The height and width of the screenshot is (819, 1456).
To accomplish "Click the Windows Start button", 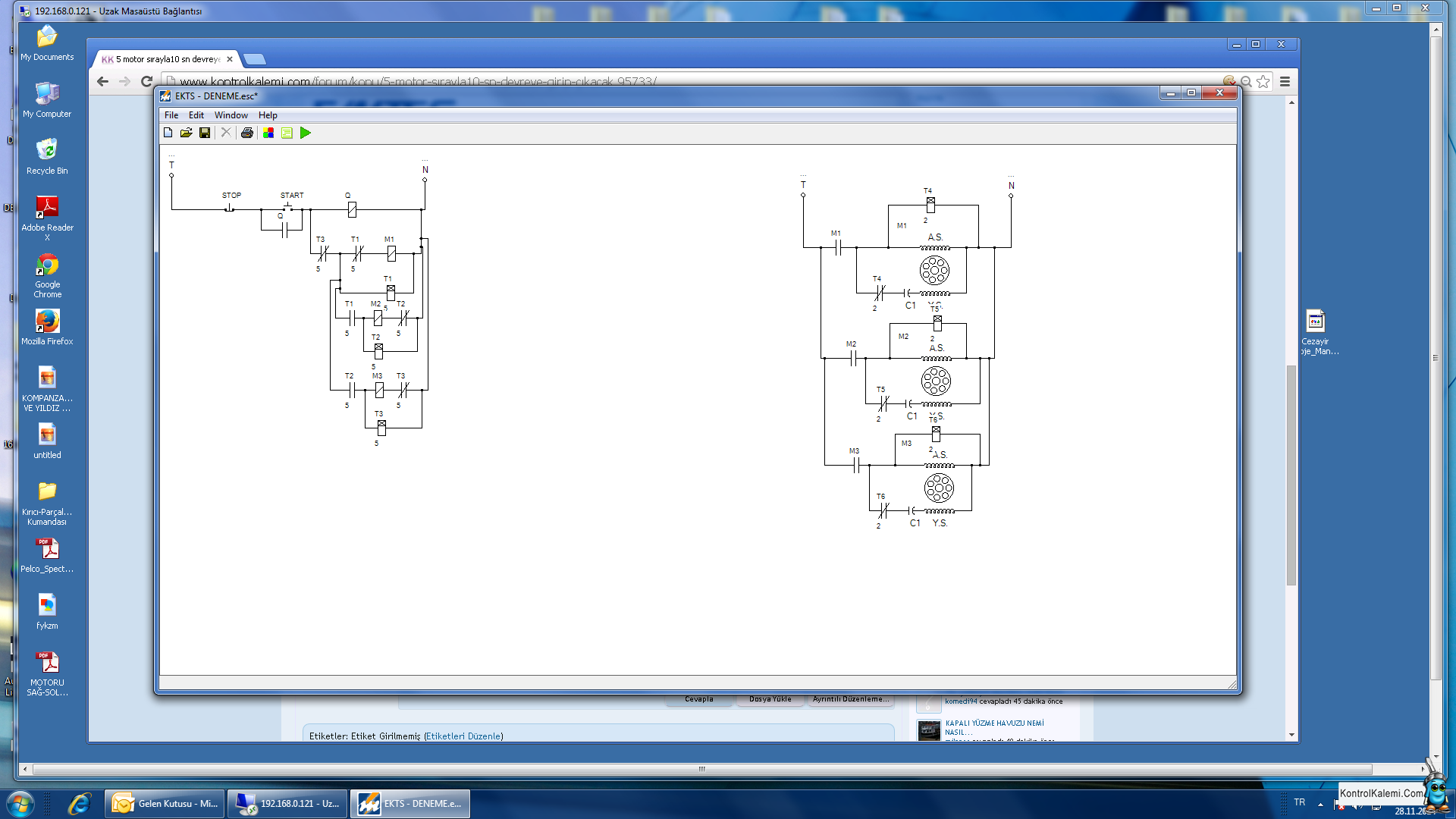I will (20, 804).
